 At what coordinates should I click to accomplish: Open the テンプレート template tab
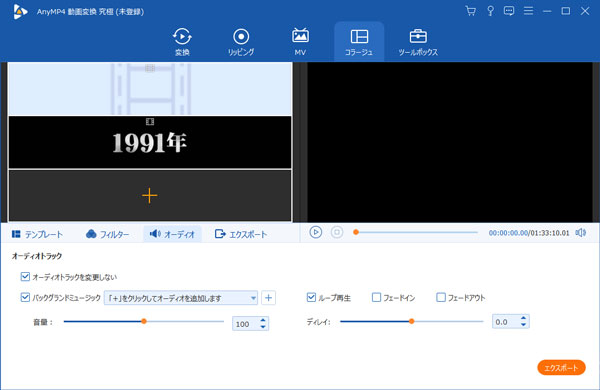[37, 234]
